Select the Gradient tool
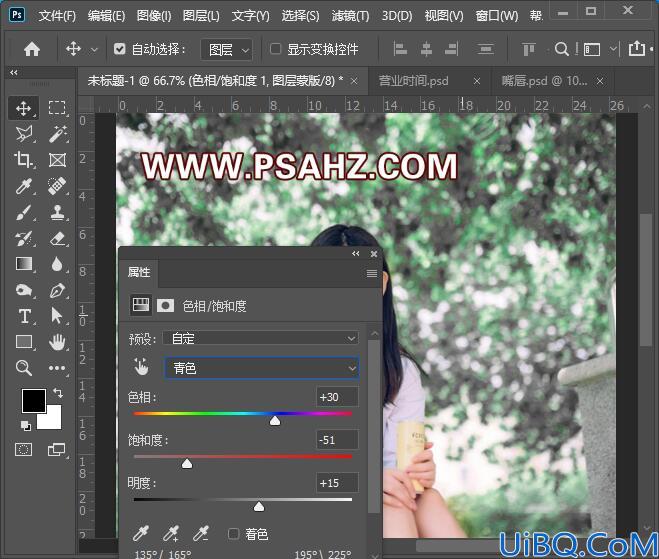Screen dimensions: 659x559 point(23,264)
